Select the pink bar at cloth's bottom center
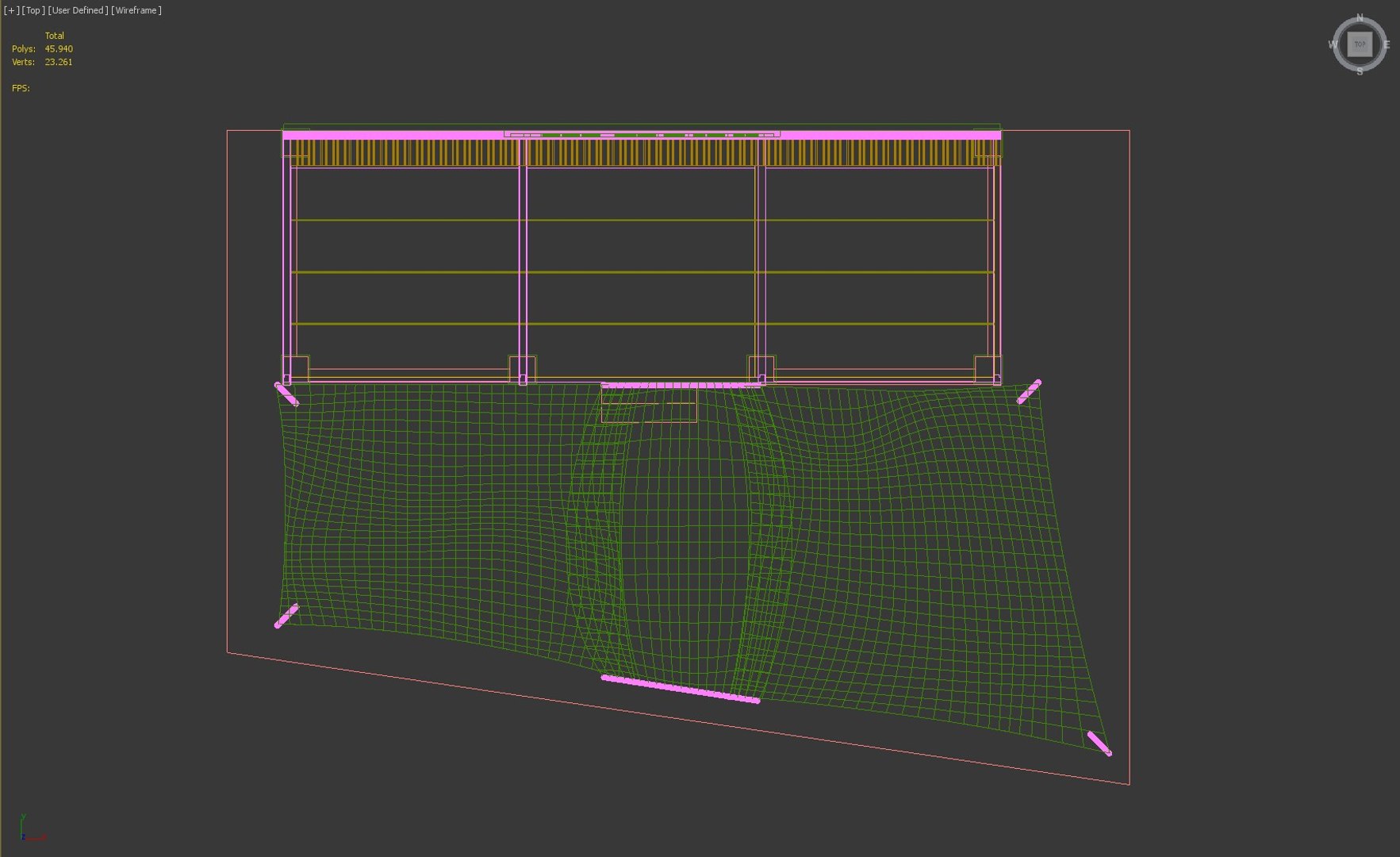The height and width of the screenshot is (857, 1400). point(681,689)
